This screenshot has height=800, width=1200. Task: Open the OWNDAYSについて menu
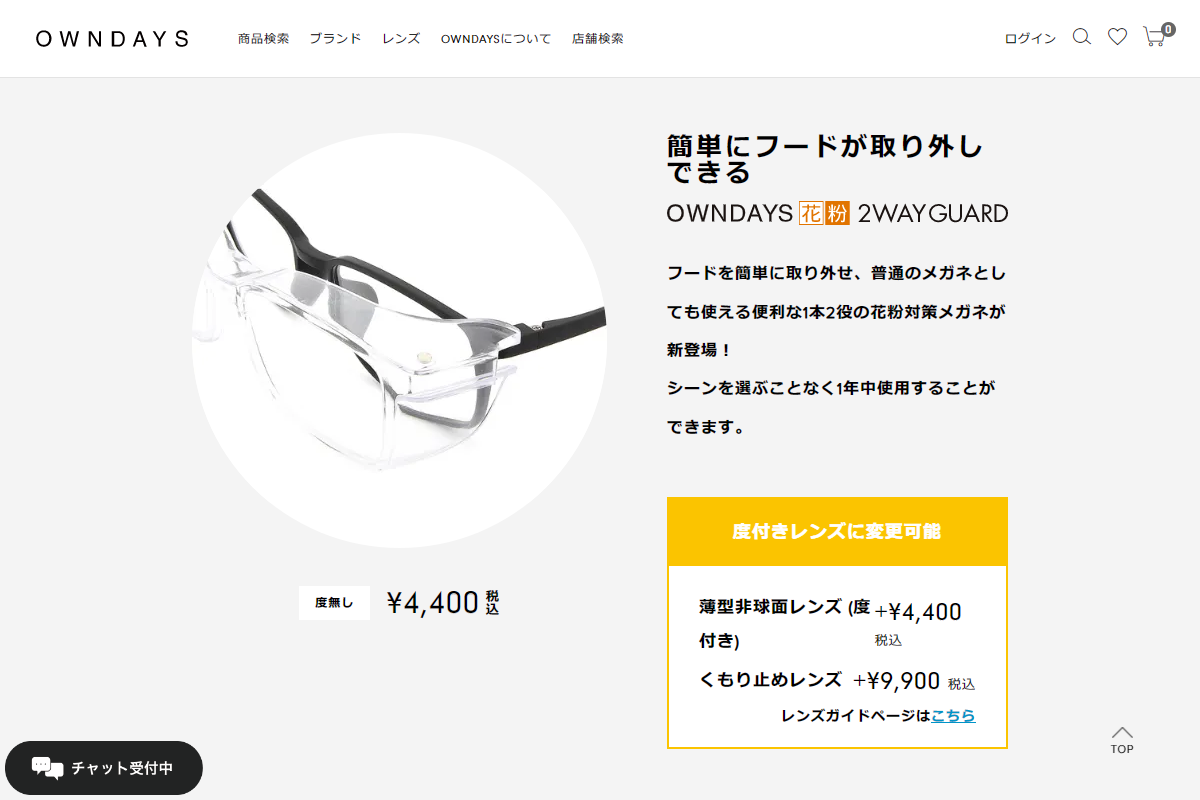(496, 39)
